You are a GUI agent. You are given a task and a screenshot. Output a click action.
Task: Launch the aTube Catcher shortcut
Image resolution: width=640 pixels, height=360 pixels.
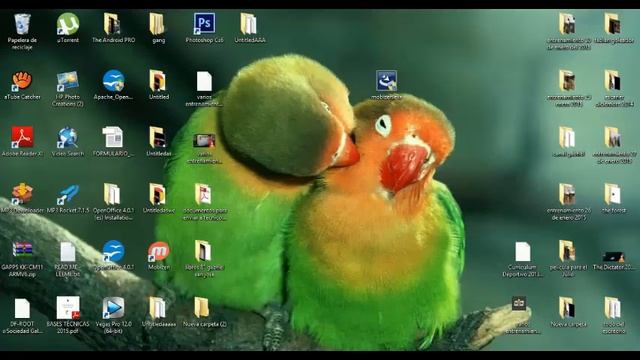[x=22, y=81]
